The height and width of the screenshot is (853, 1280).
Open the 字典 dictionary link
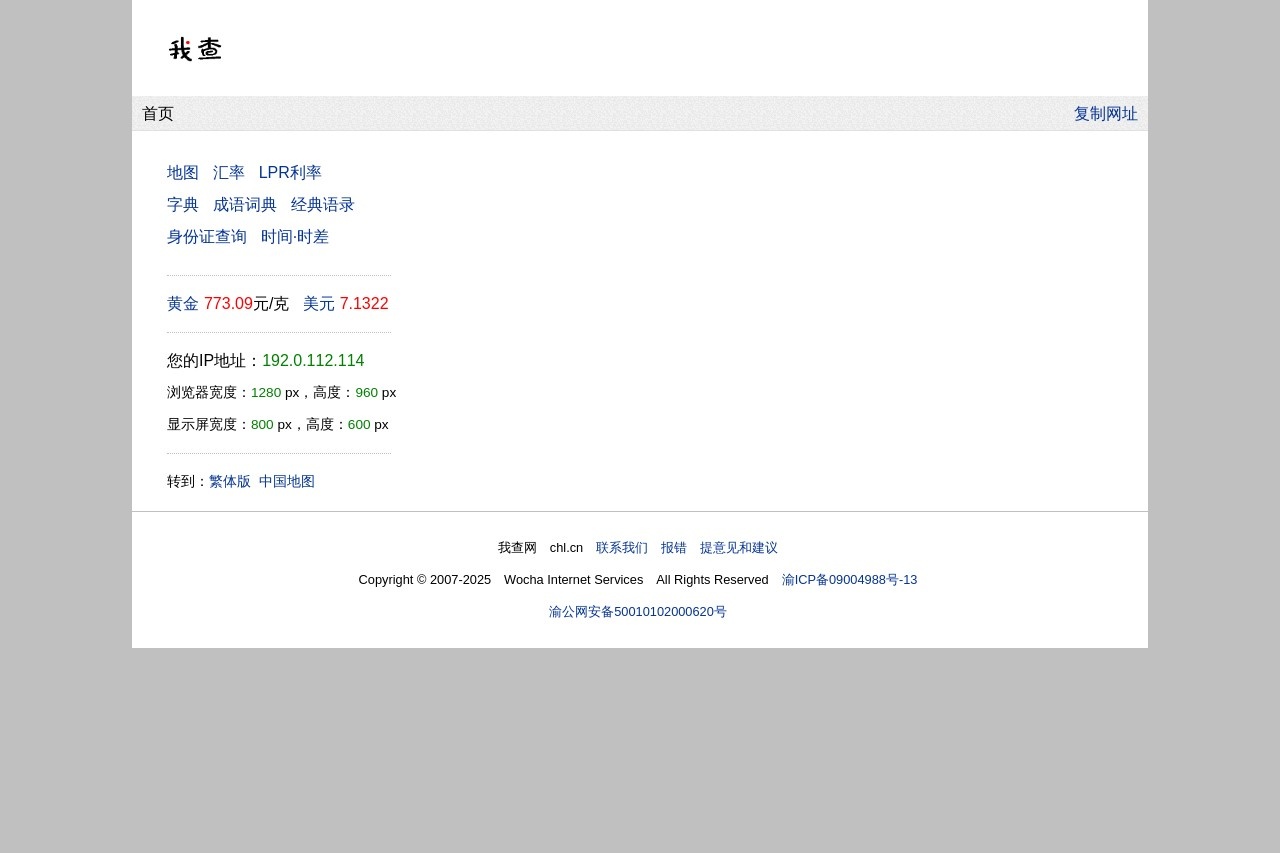point(183,205)
